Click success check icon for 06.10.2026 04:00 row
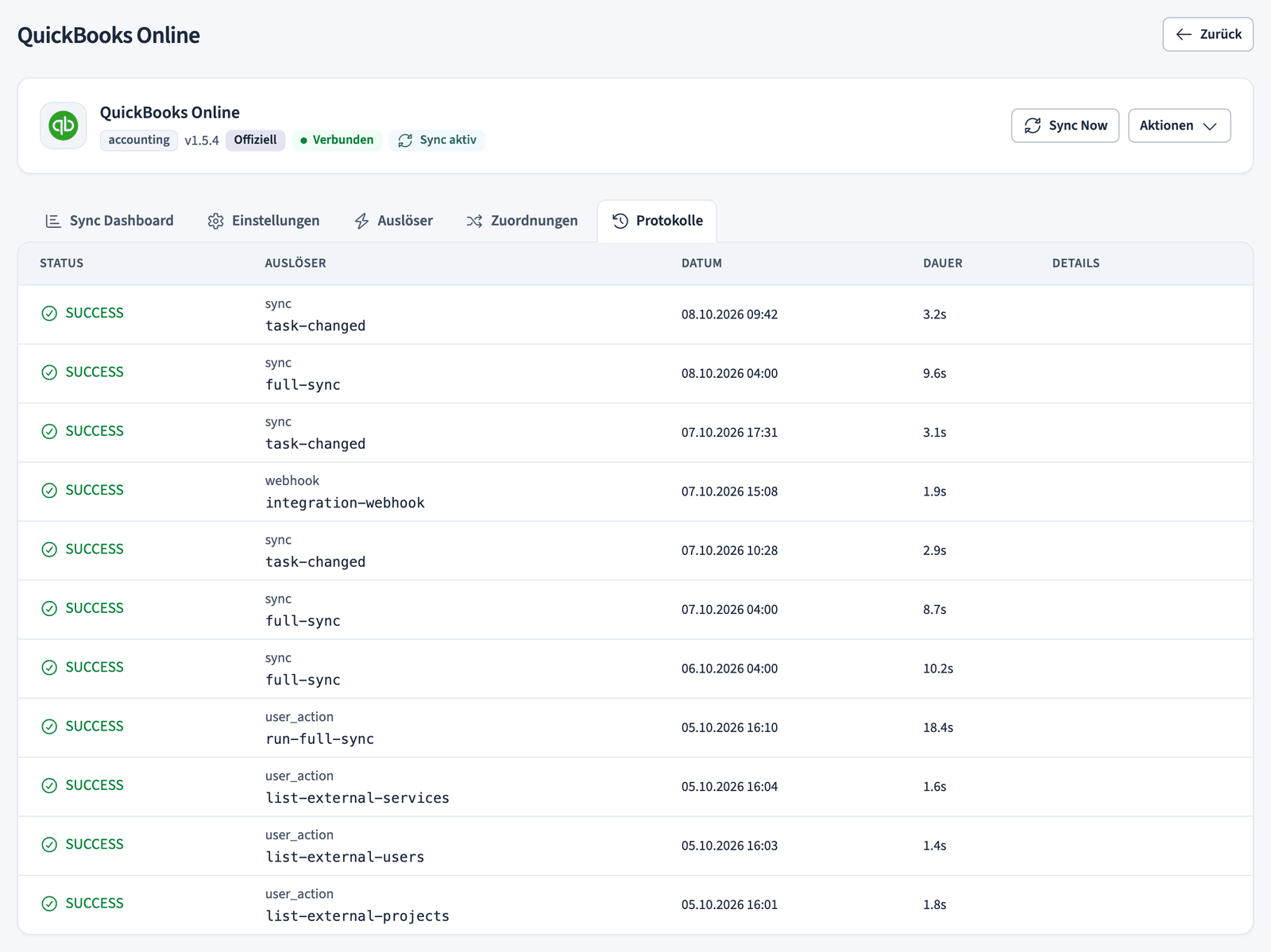Viewport: 1271px width, 952px height. click(49, 668)
